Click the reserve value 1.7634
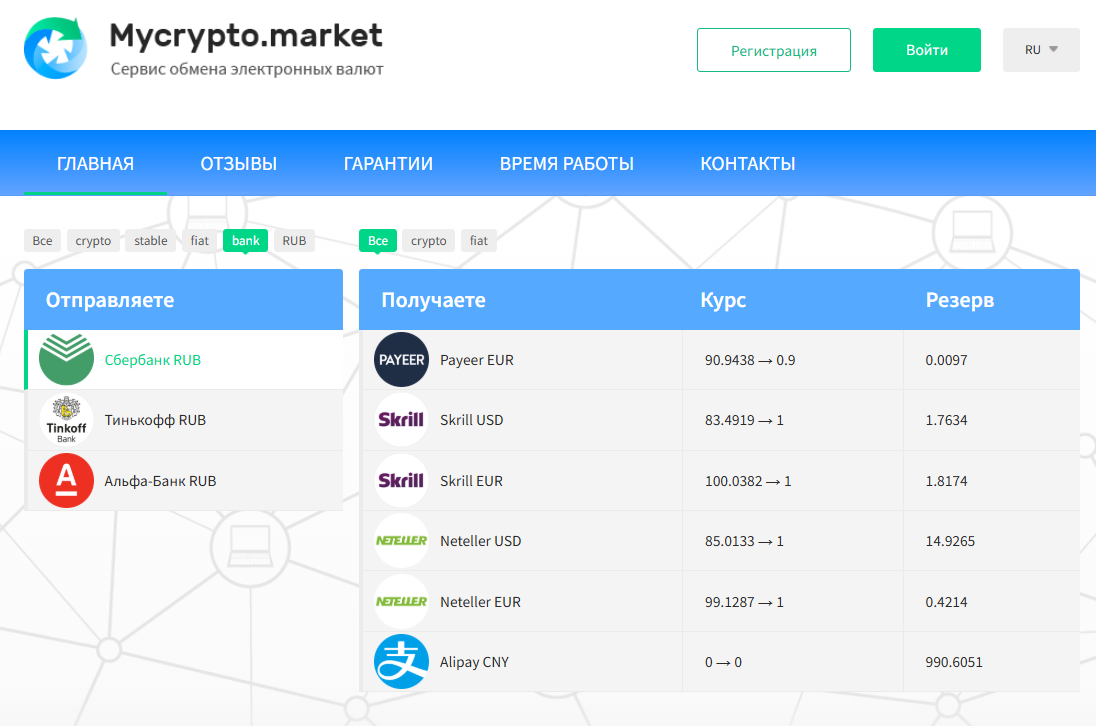Image resolution: width=1096 pixels, height=726 pixels. click(x=946, y=420)
